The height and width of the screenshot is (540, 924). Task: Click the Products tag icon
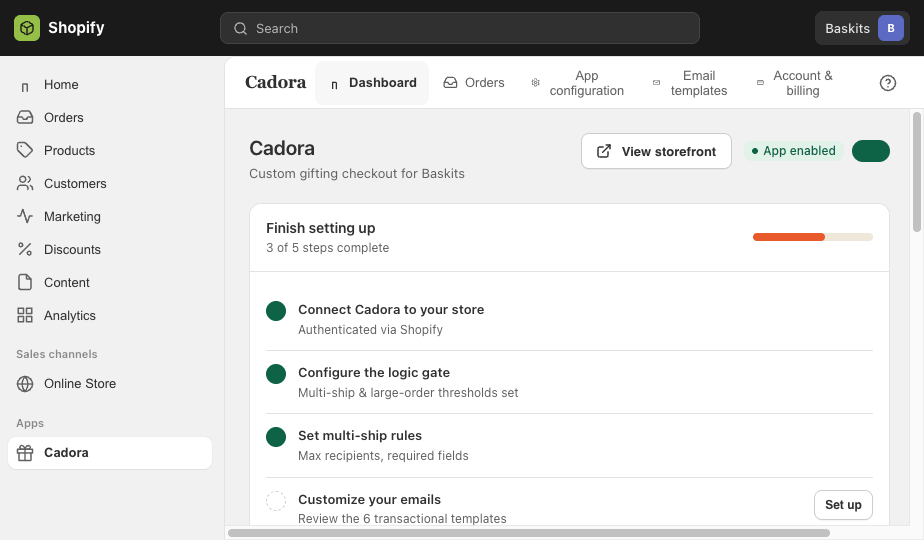[x=25, y=150]
